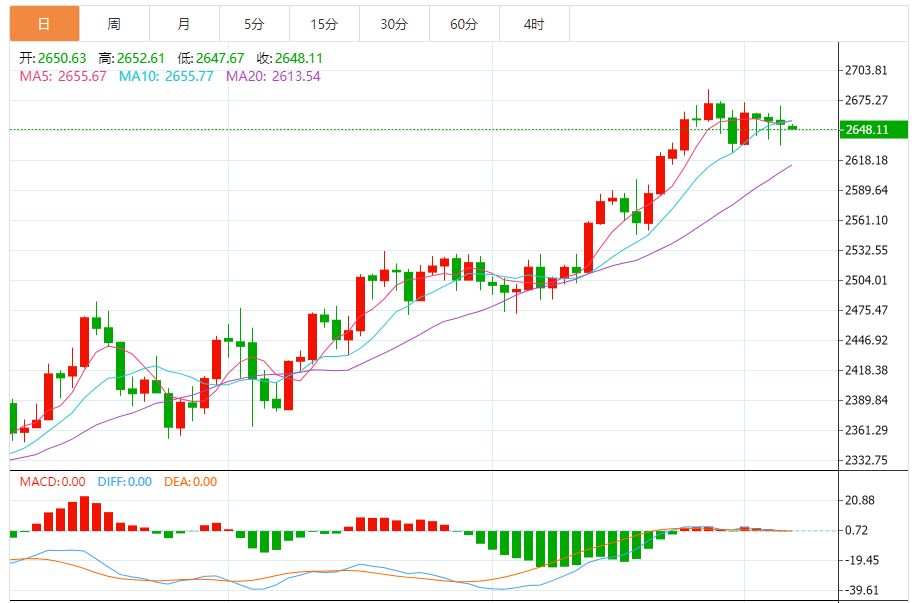Click the 2675.27 price axis label

click(x=866, y=100)
